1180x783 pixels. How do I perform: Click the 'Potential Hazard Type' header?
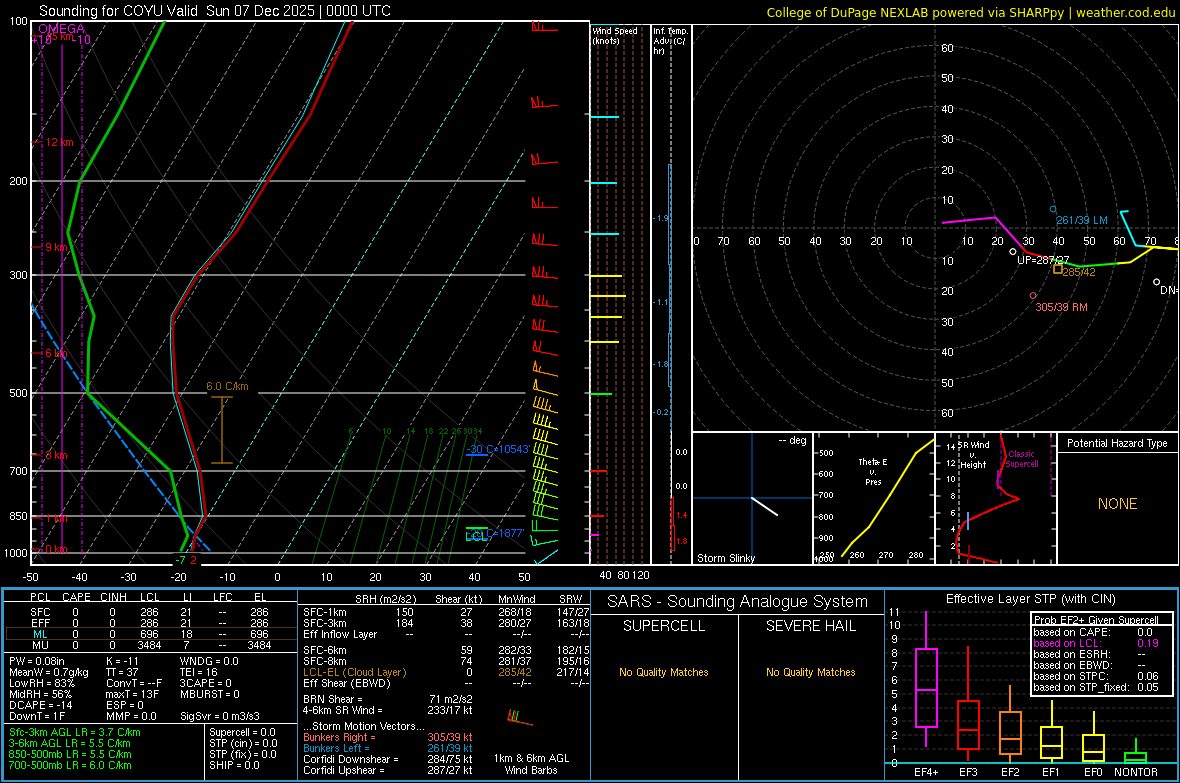click(x=1117, y=443)
